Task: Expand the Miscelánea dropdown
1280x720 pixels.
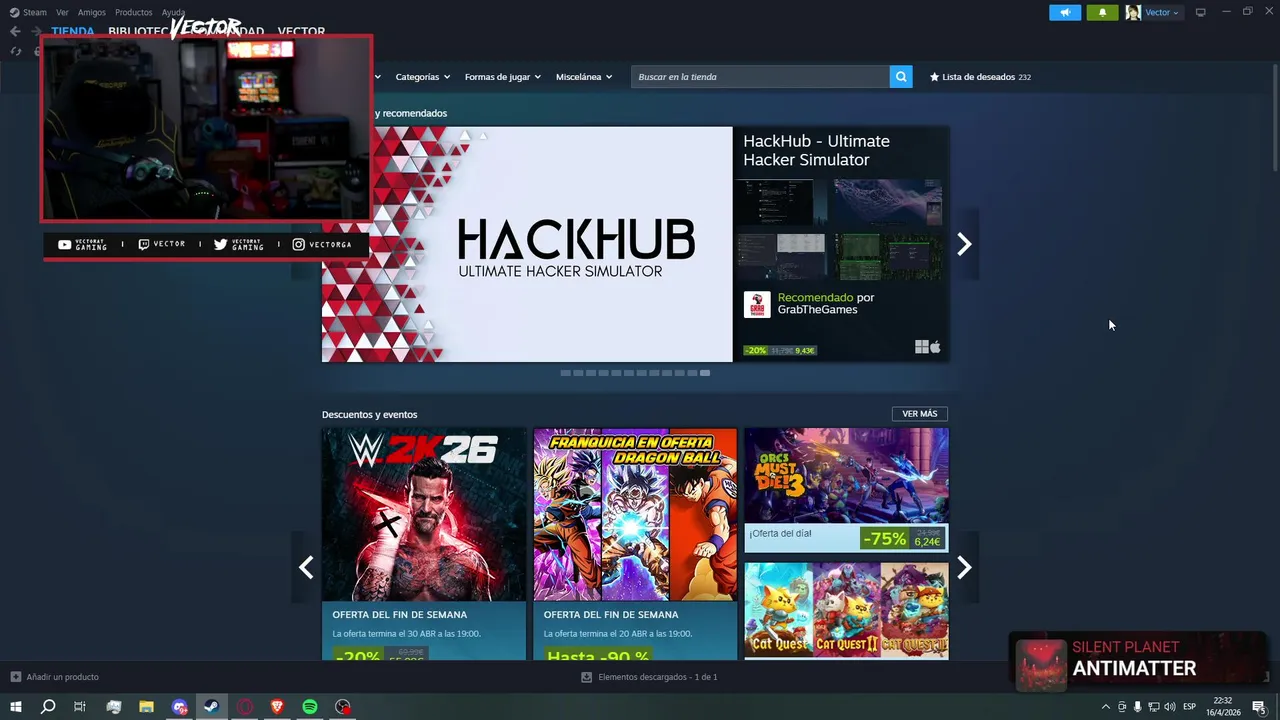Action: click(x=584, y=77)
